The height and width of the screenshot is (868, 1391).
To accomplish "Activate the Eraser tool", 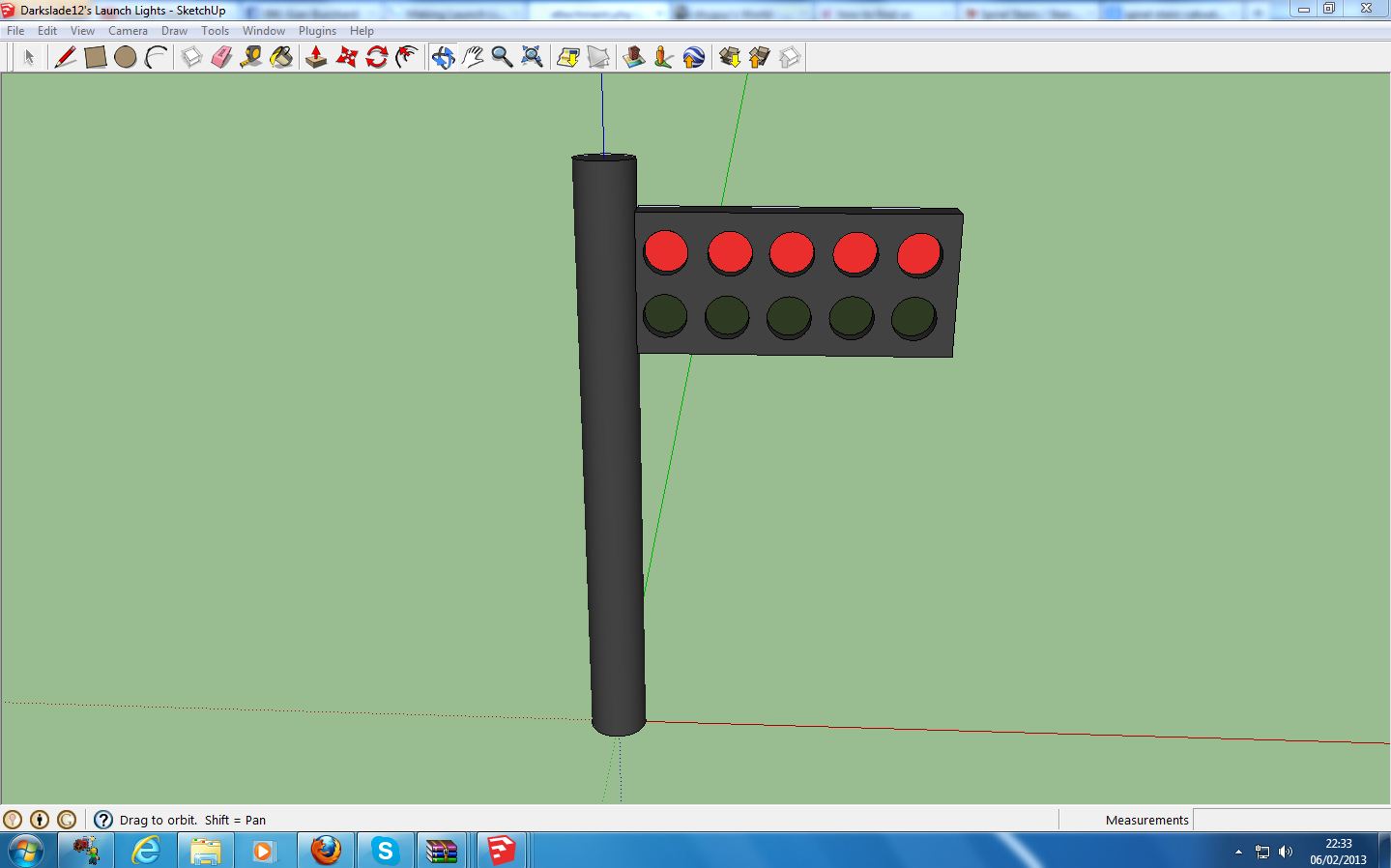I will click(221, 58).
